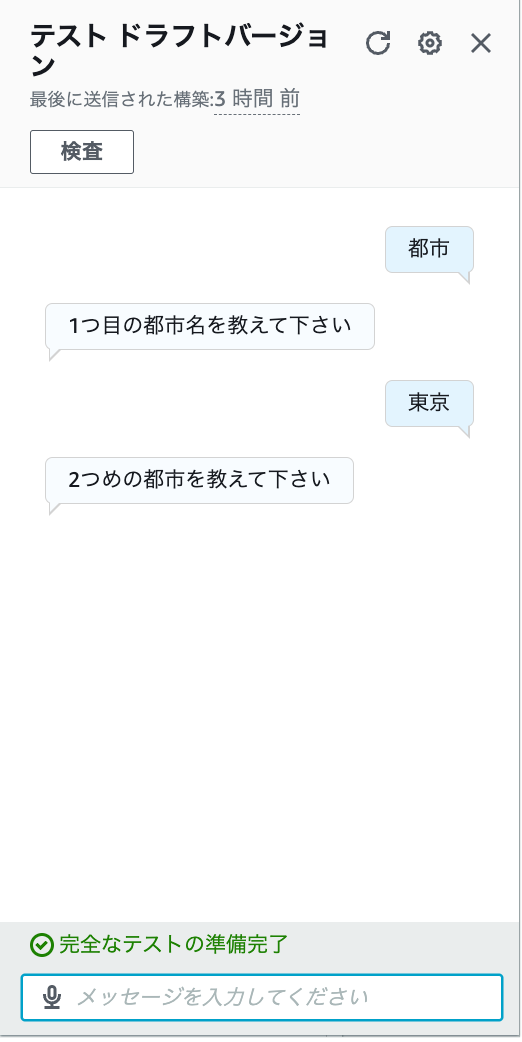Close the test draft version panel
This screenshot has width=522, height=1042.
pos(480,43)
